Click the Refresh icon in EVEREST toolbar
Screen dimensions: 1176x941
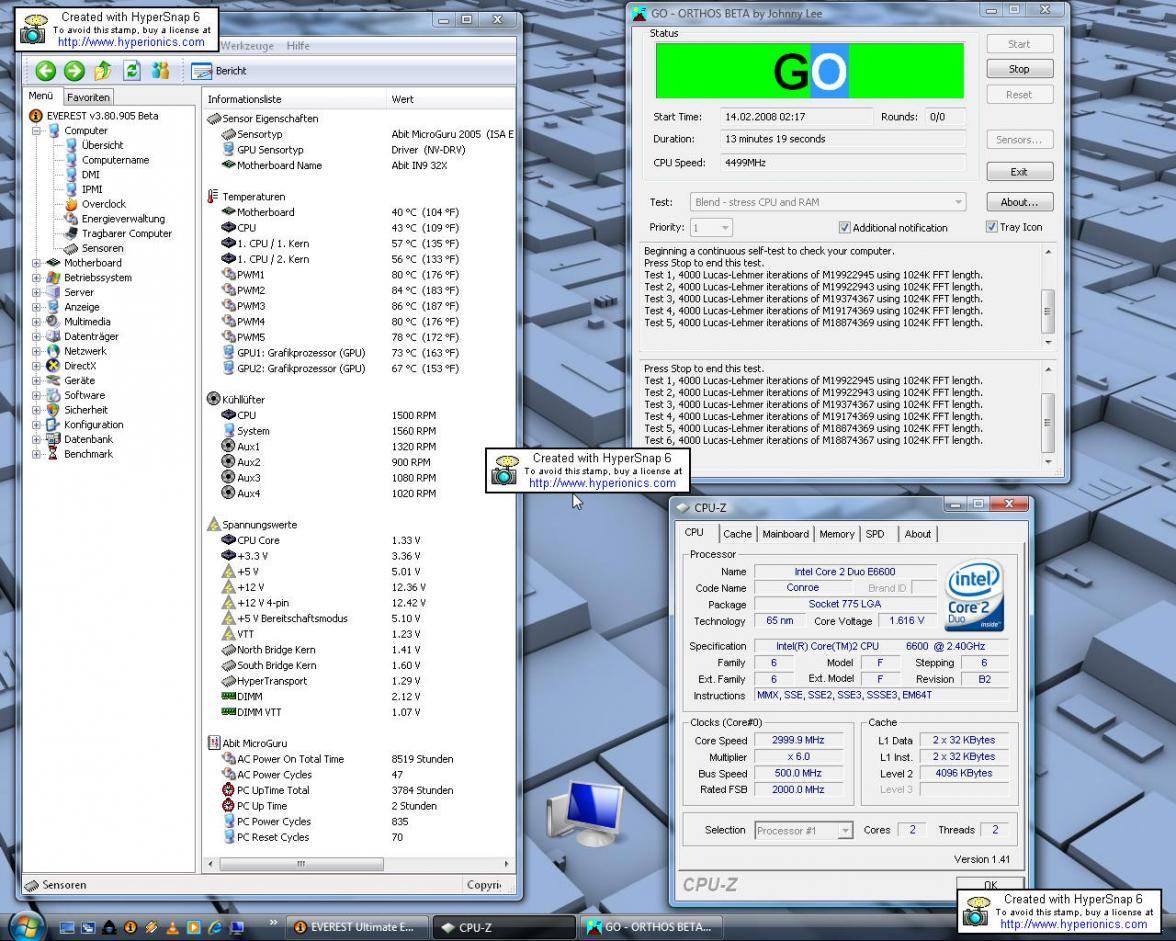click(x=132, y=70)
